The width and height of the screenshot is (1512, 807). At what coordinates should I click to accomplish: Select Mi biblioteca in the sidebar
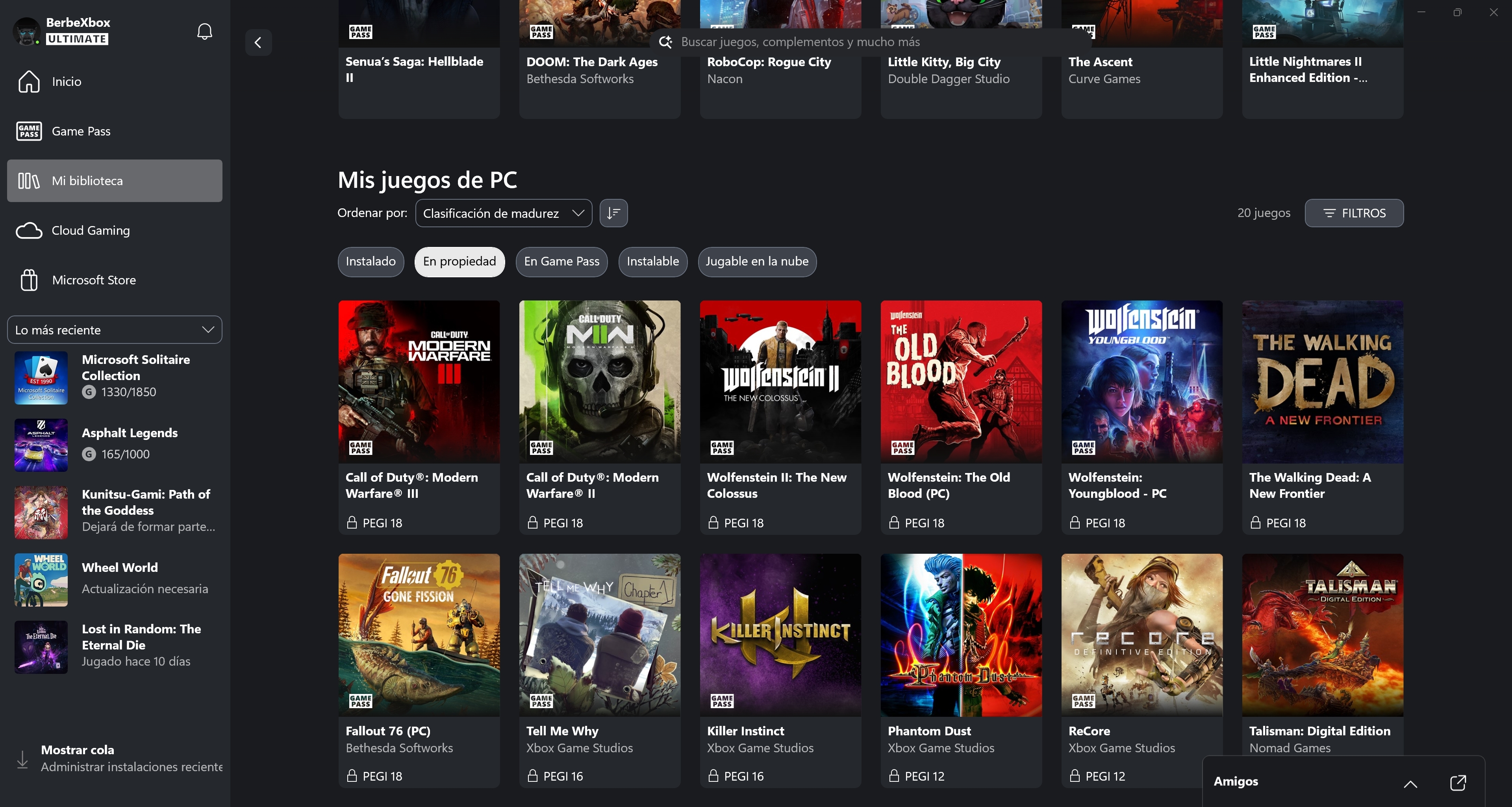[115, 181]
